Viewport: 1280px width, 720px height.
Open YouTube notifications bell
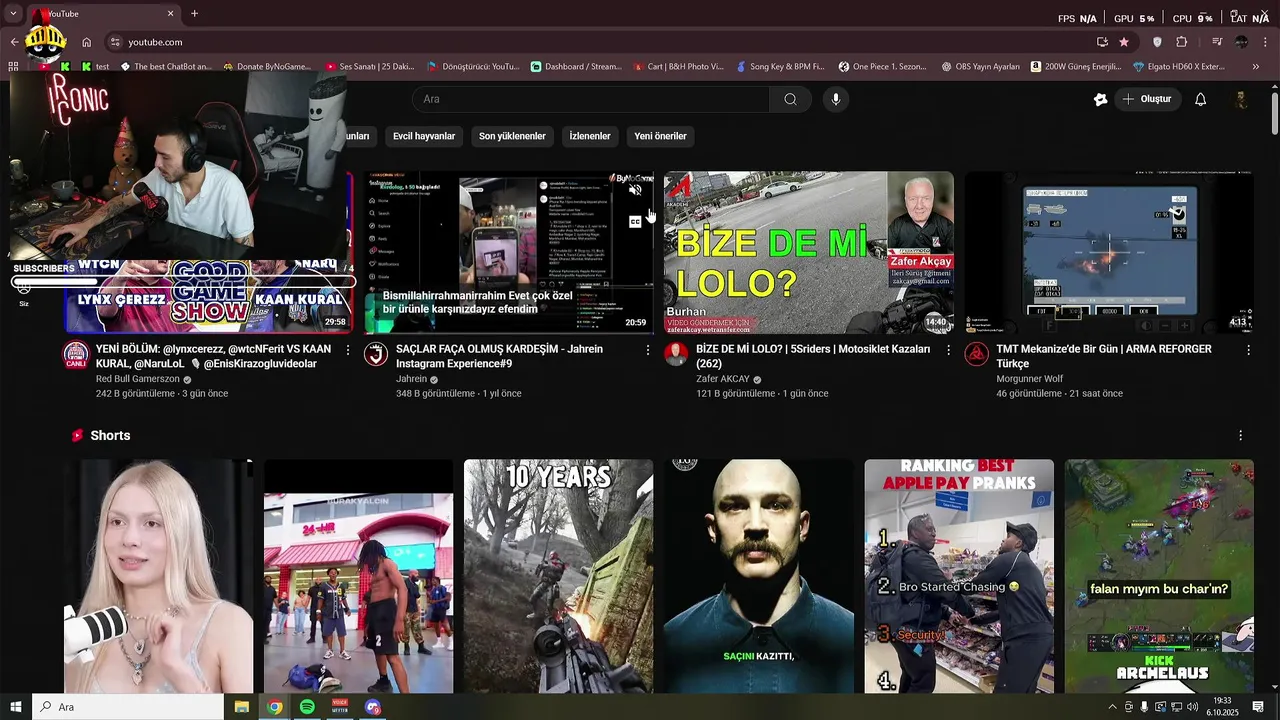(1201, 99)
